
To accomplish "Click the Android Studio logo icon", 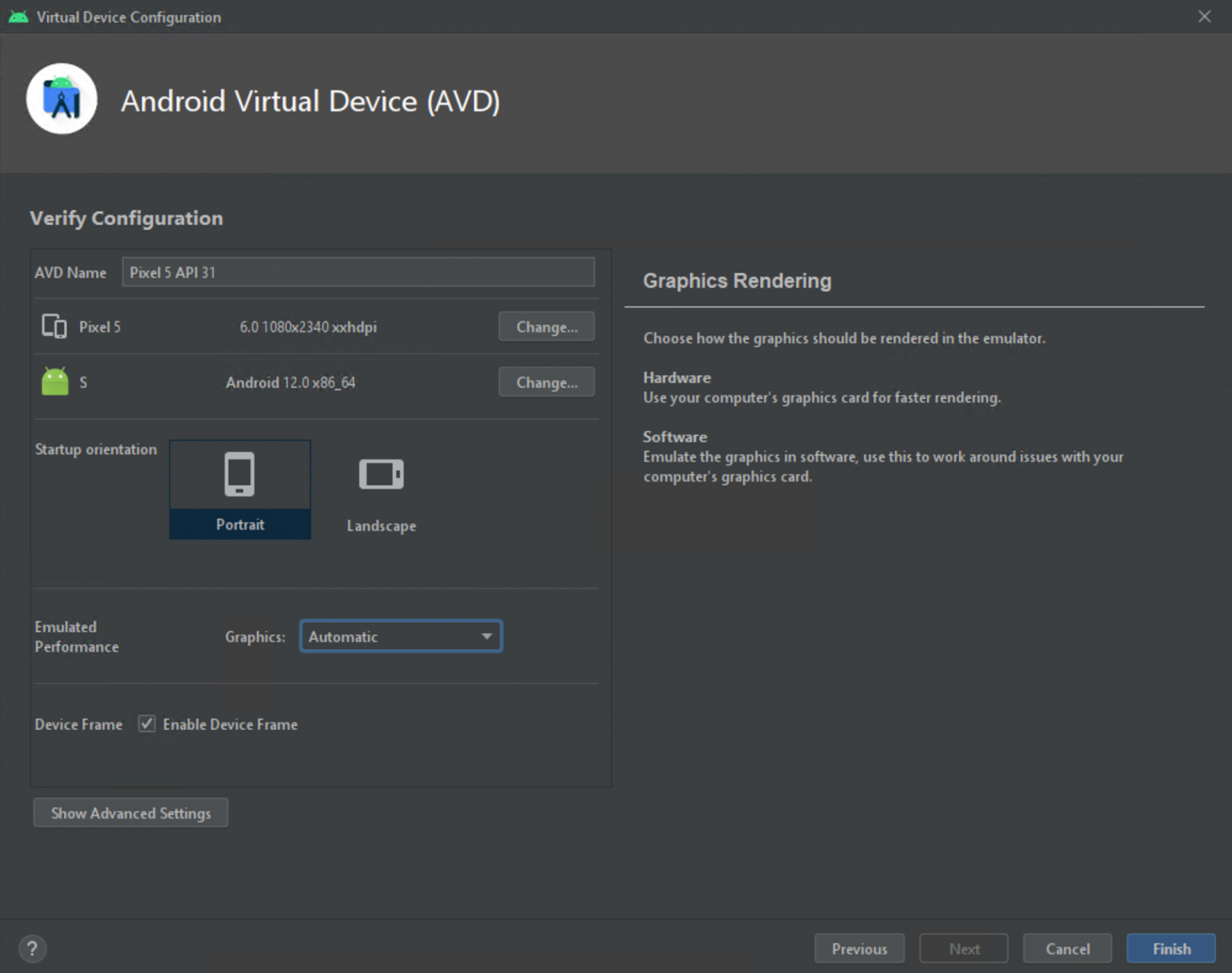I will tap(62, 99).
